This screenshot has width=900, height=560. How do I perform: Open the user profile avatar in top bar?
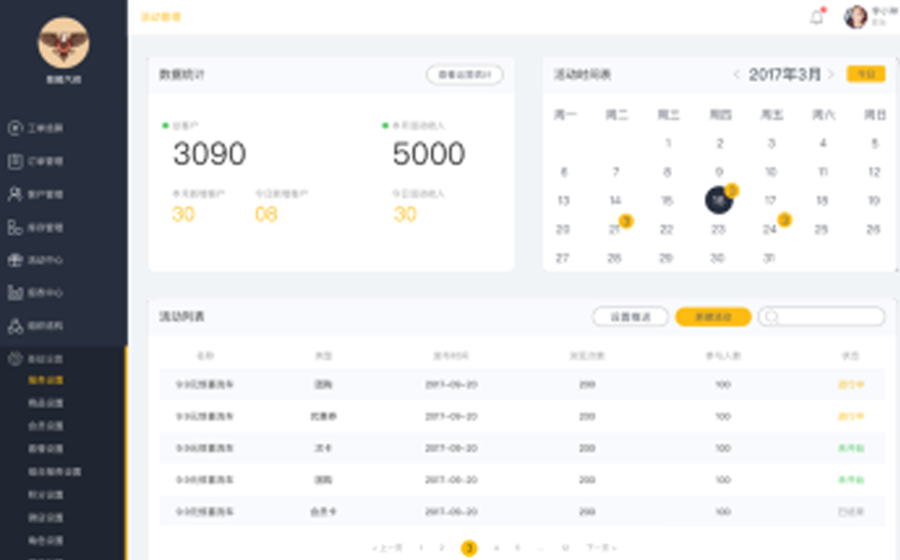pos(855,17)
